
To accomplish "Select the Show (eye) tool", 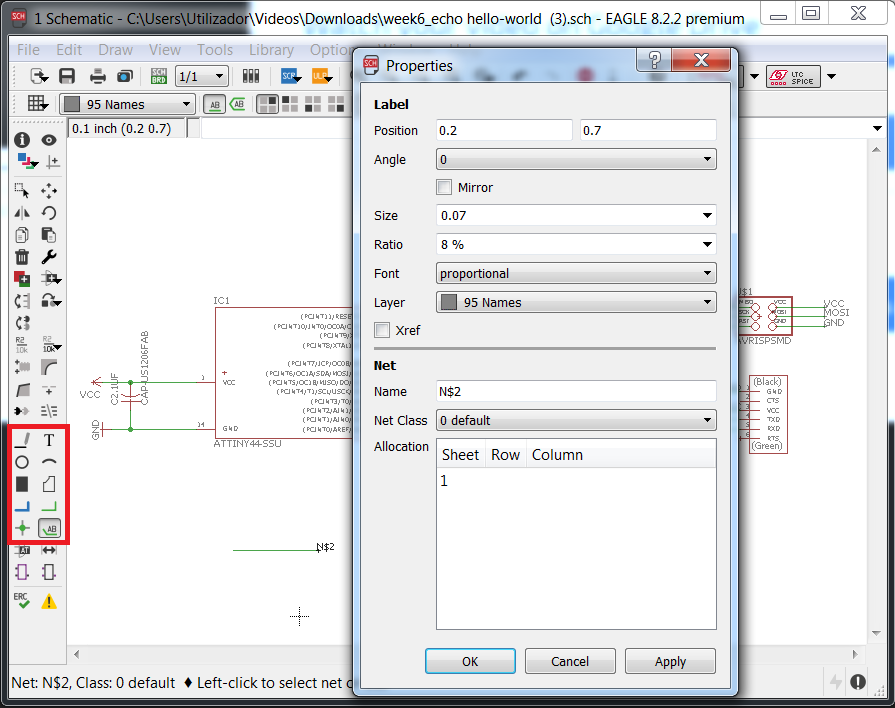I will [49, 140].
